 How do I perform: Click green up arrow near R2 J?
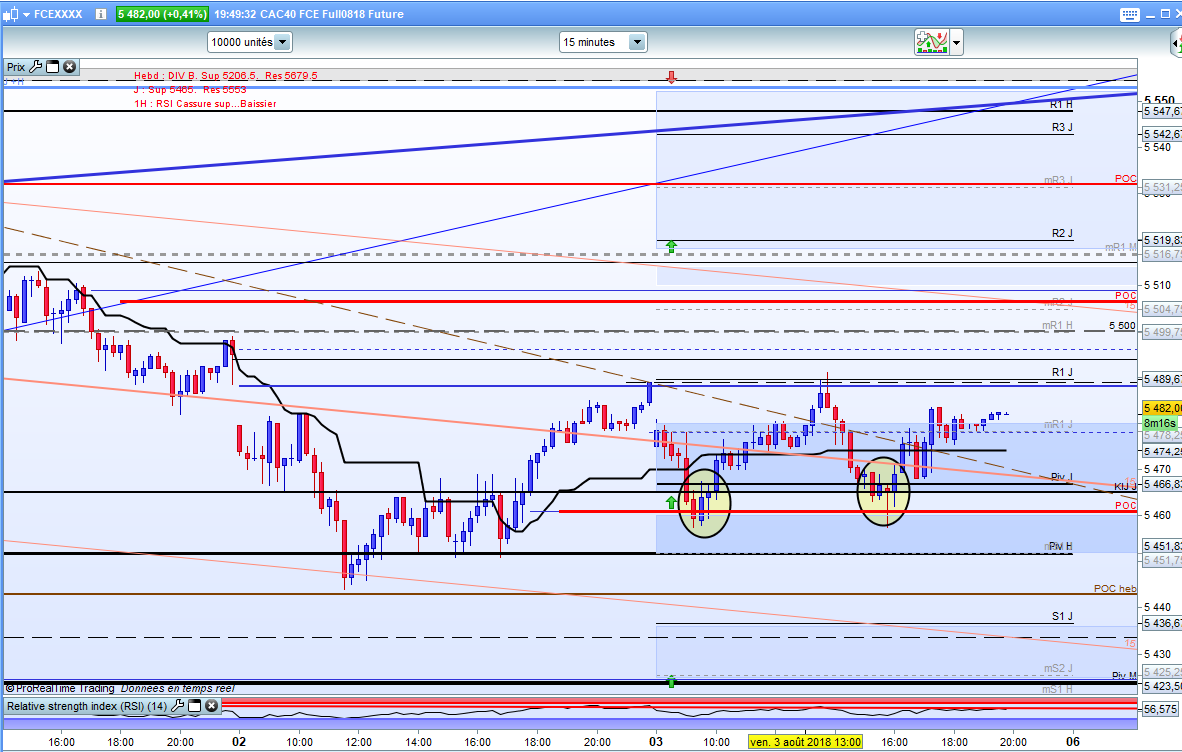[671, 246]
